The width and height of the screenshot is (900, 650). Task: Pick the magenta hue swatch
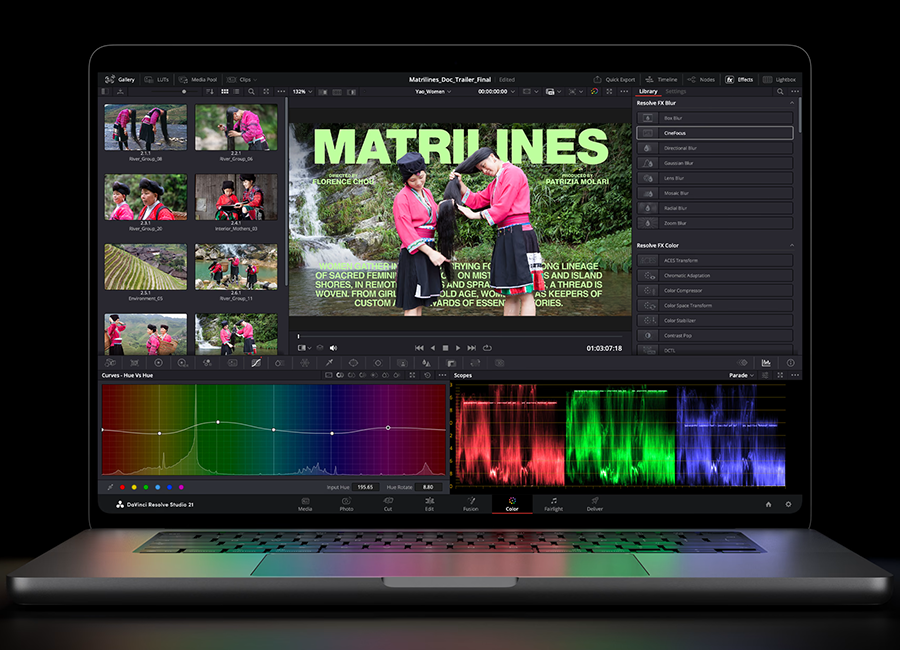point(181,487)
